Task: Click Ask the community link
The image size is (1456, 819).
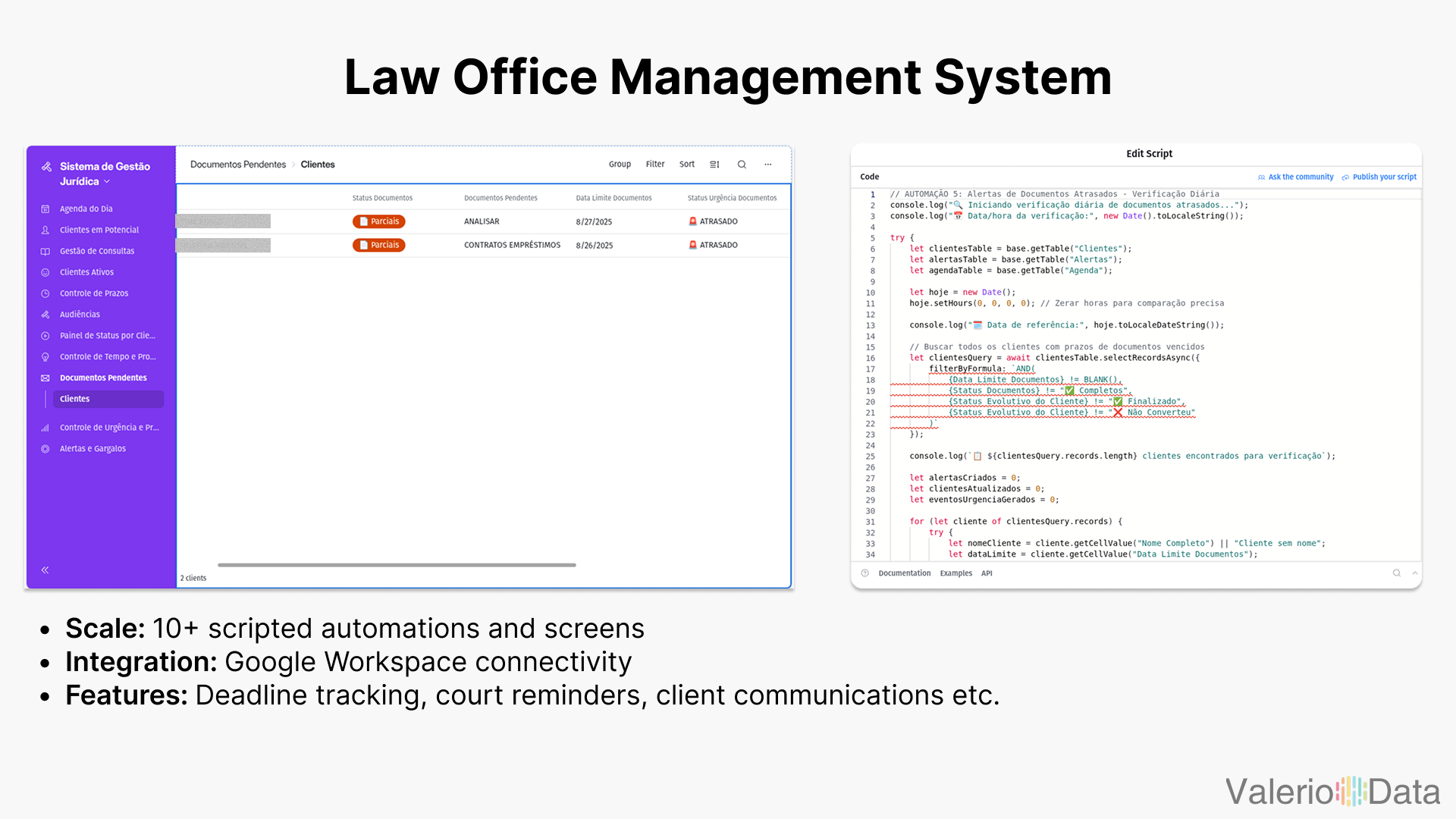Action: click(x=1301, y=177)
